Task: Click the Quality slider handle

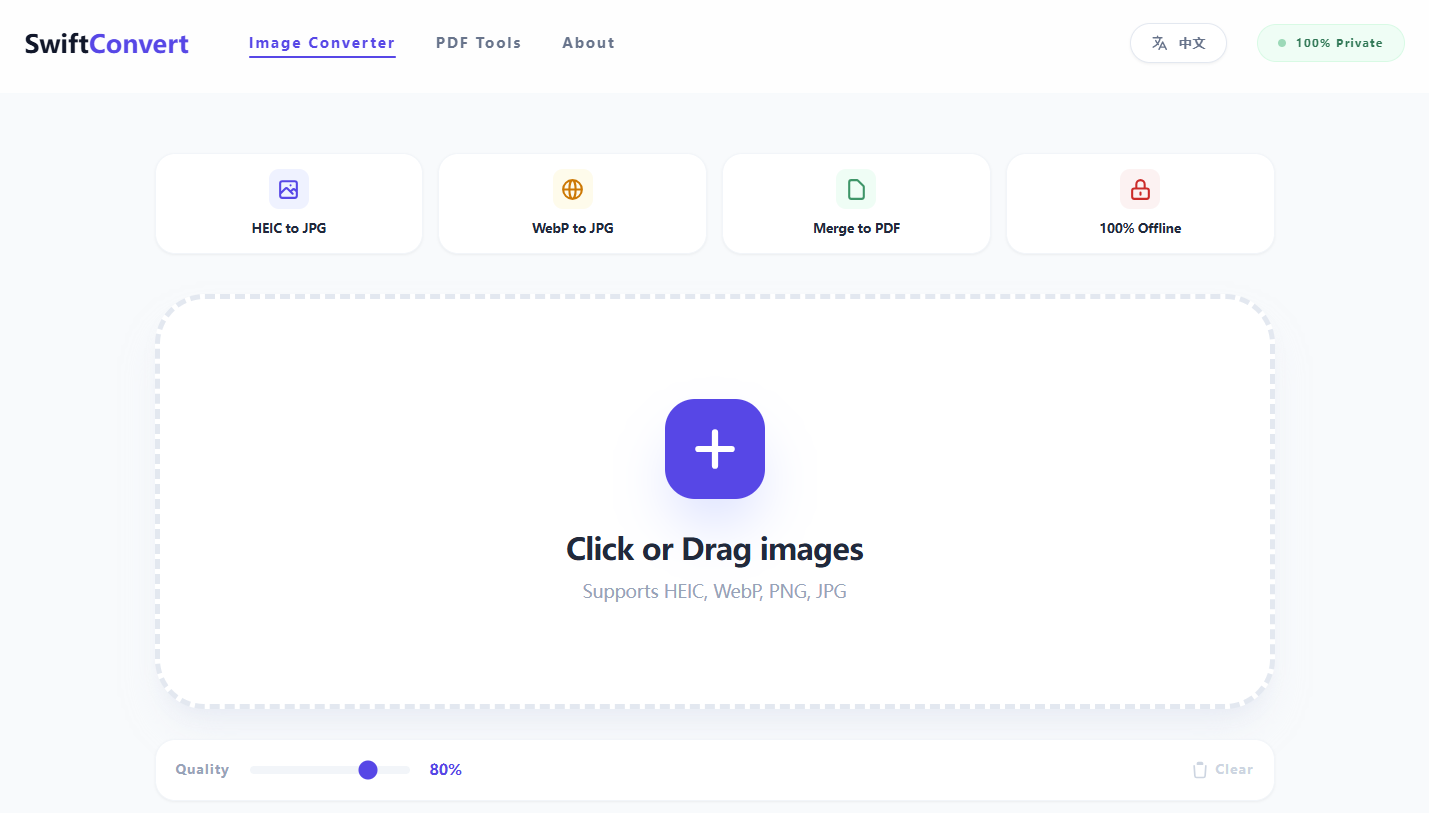Action: (368, 769)
